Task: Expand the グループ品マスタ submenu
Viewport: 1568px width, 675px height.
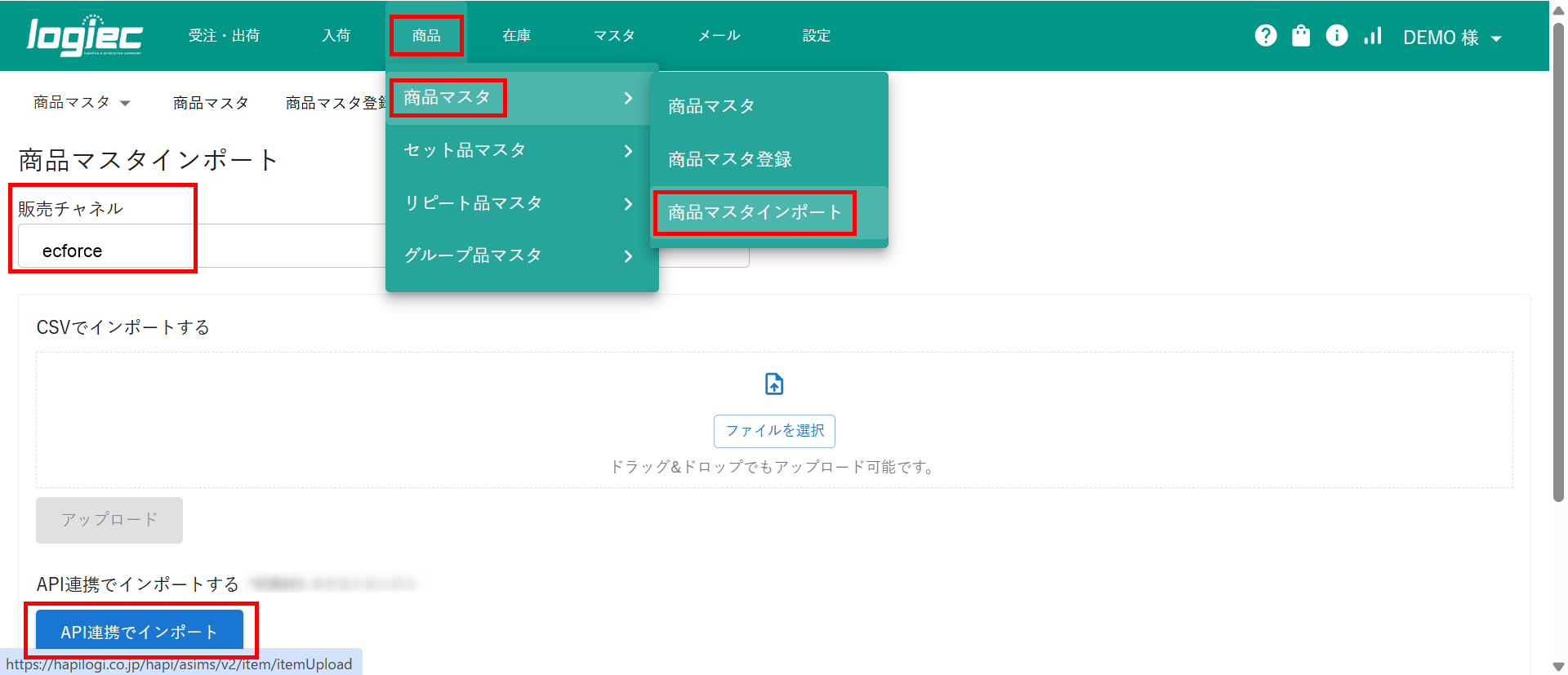Action: point(521,255)
